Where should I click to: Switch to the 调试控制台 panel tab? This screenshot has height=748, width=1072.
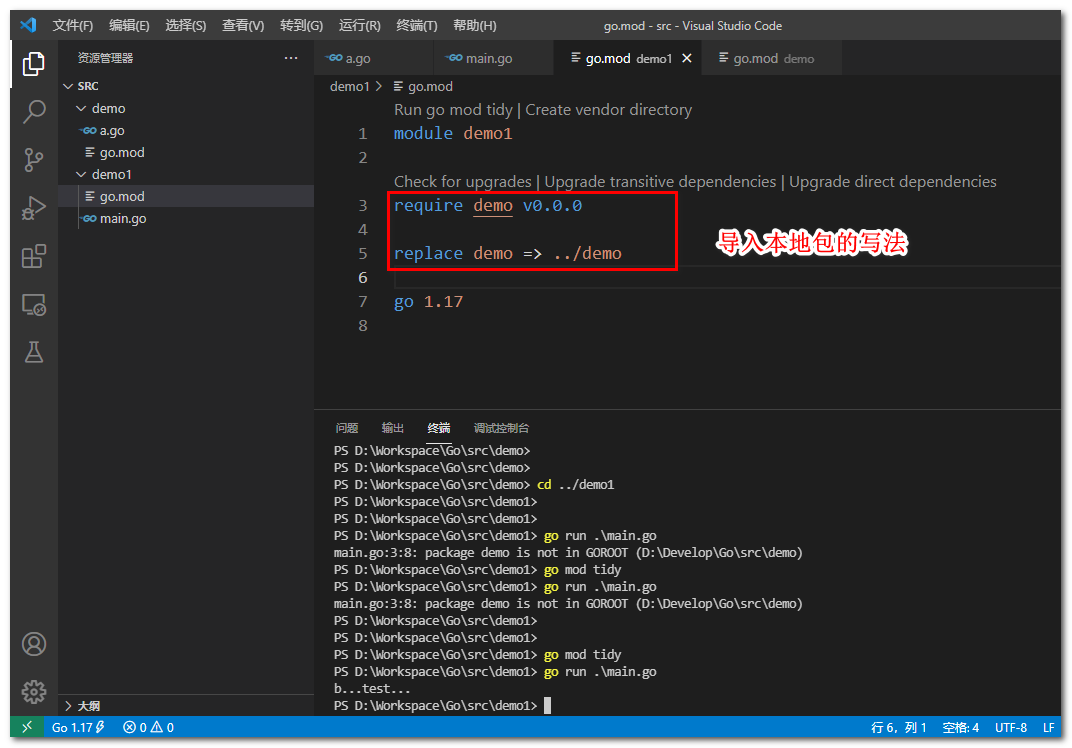coord(501,428)
